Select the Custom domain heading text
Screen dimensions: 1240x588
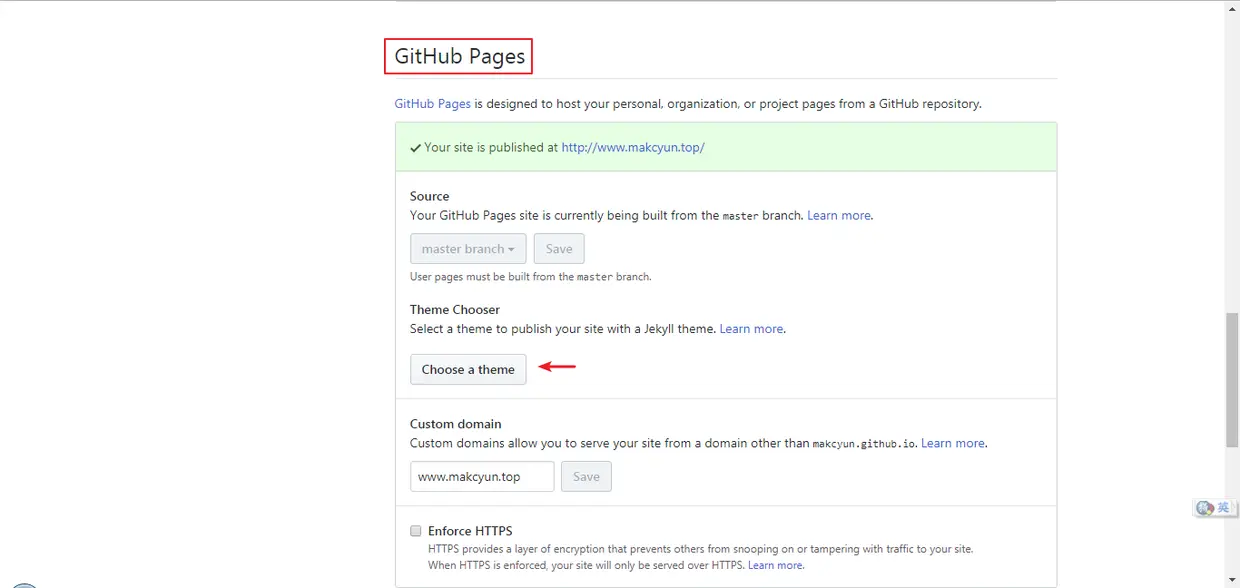point(456,424)
